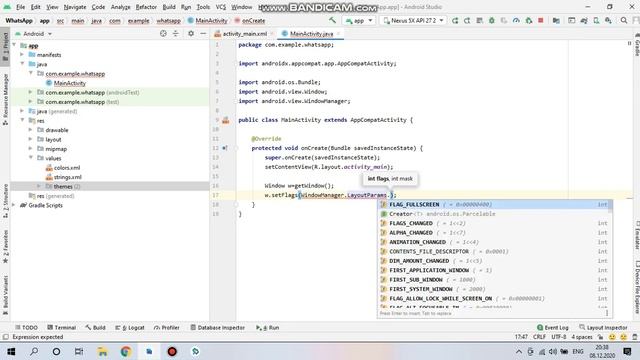
Task: Expand the manifests folder
Action: (22, 55)
